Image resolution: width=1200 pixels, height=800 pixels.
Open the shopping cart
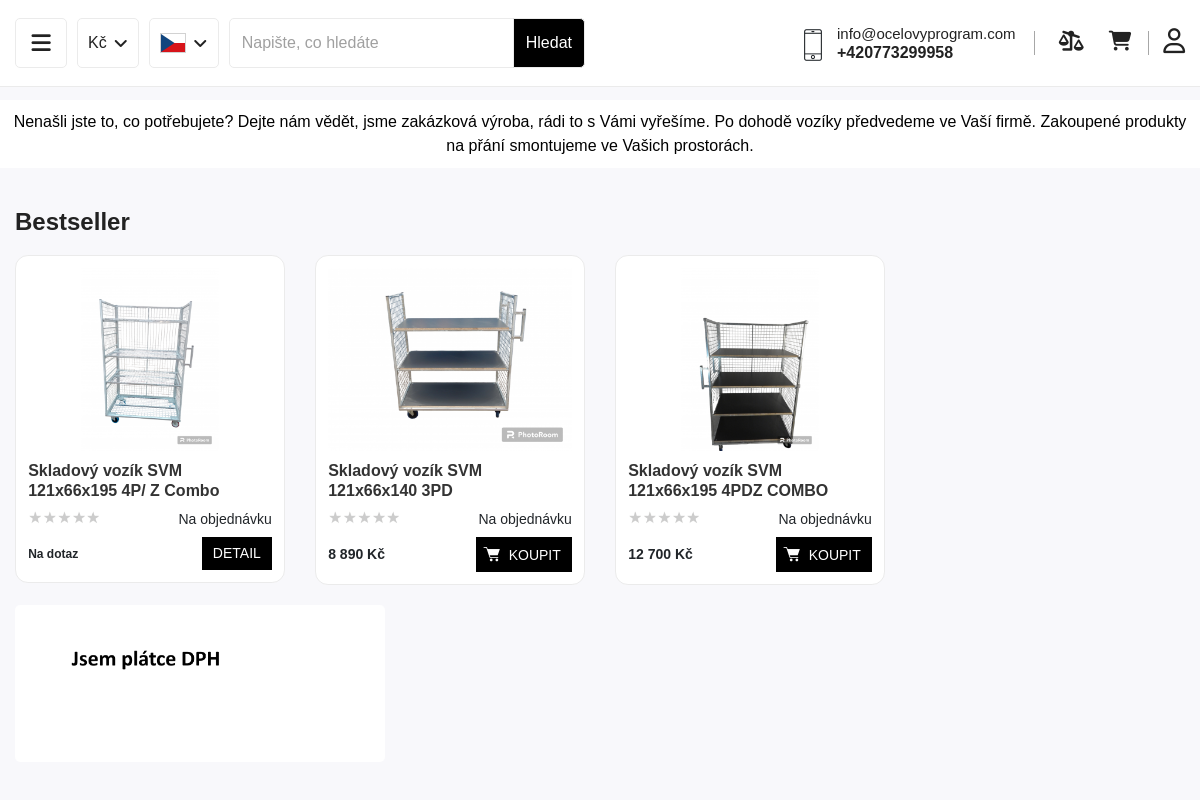[1120, 42]
